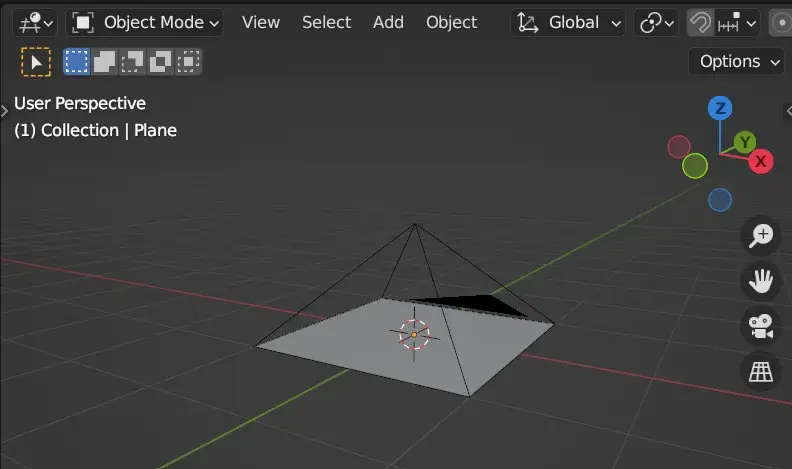Click the Z axis gizmo ball
This screenshot has height=469, width=792.
(x=720, y=108)
